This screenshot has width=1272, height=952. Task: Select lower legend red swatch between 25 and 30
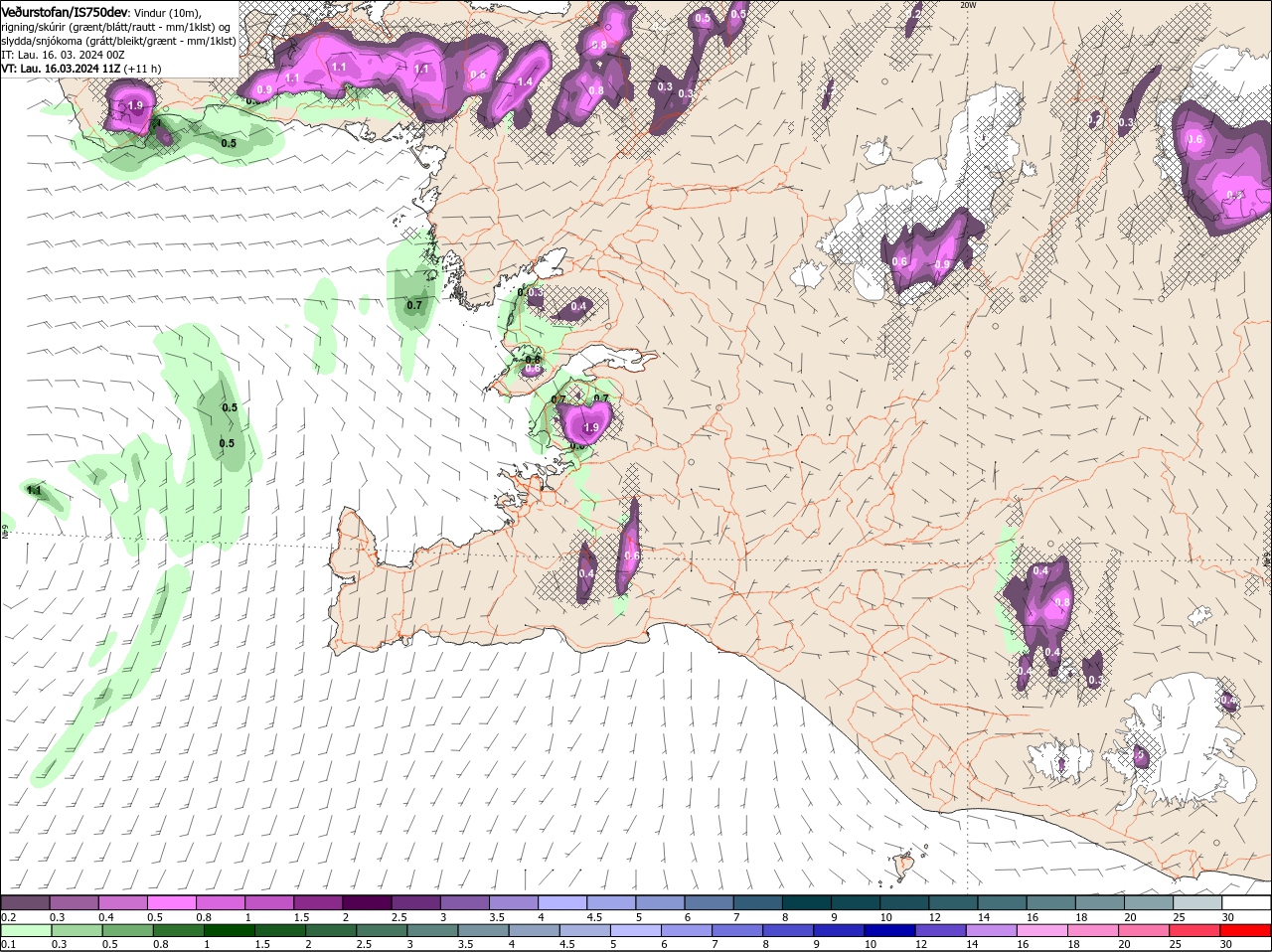(x=1197, y=930)
